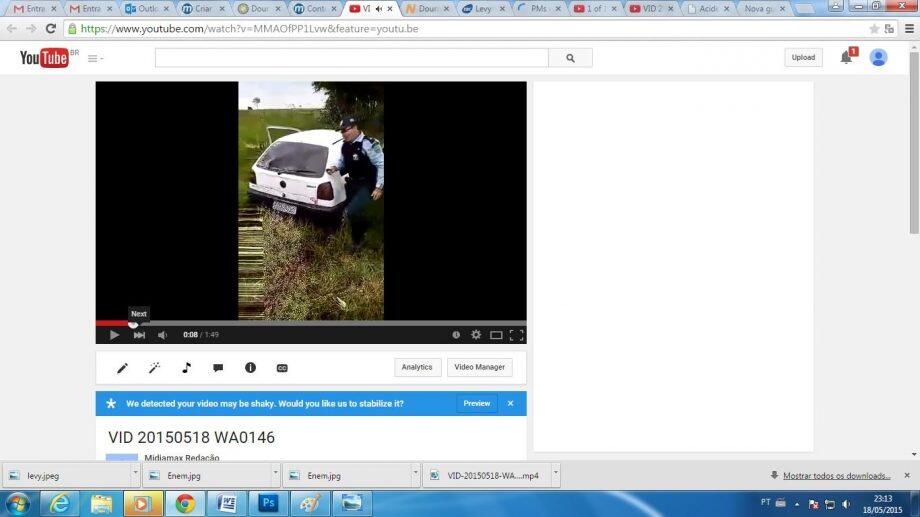The height and width of the screenshot is (517, 920).
Task: Toggle theater mode on the player
Action: pos(496,335)
